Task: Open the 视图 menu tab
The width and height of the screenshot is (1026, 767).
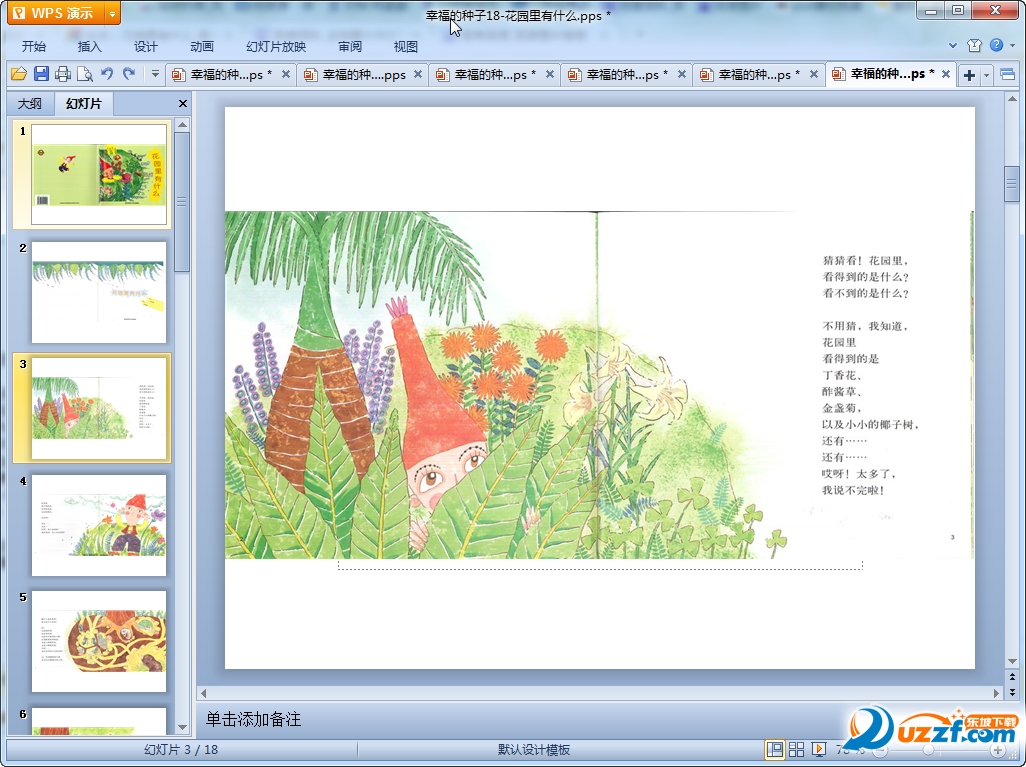Action: (406, 46)
